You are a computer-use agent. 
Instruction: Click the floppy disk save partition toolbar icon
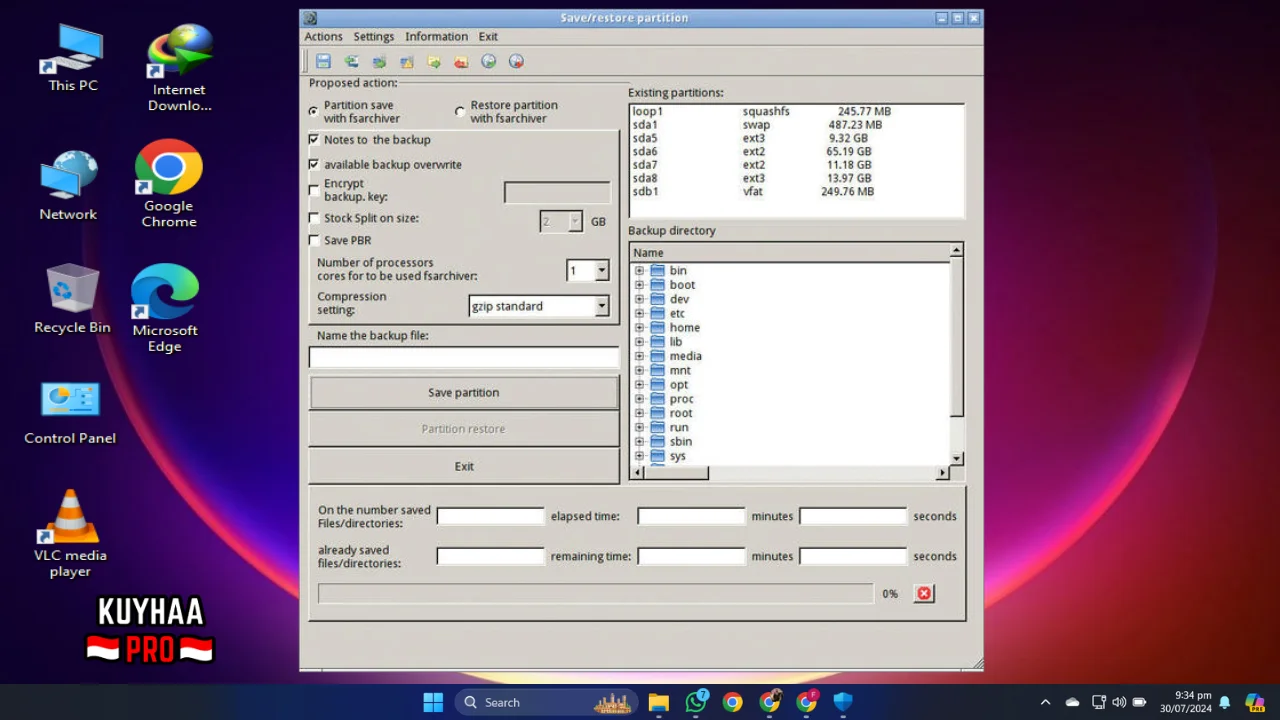323,61
